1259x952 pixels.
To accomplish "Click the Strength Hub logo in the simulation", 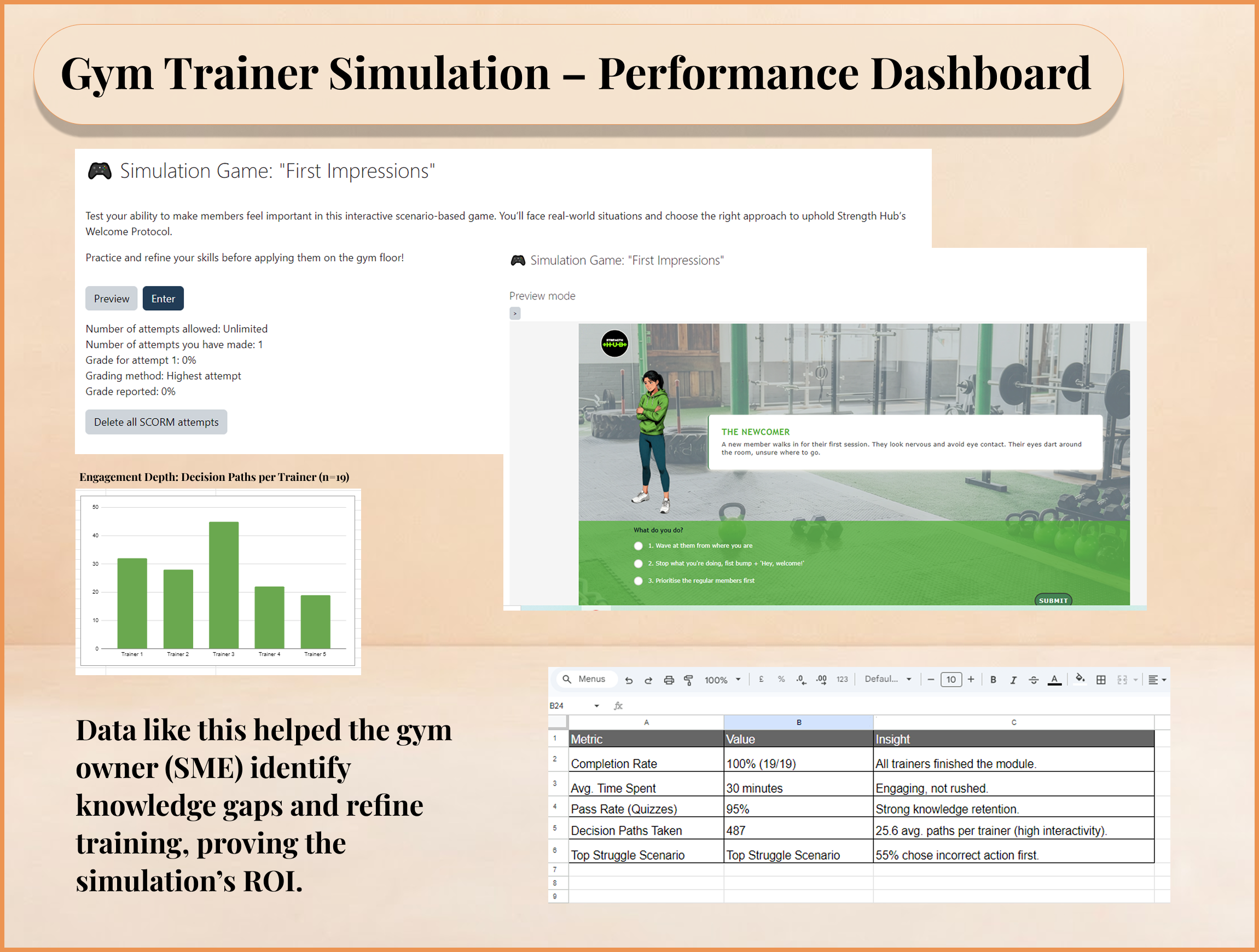I will 614,344.
